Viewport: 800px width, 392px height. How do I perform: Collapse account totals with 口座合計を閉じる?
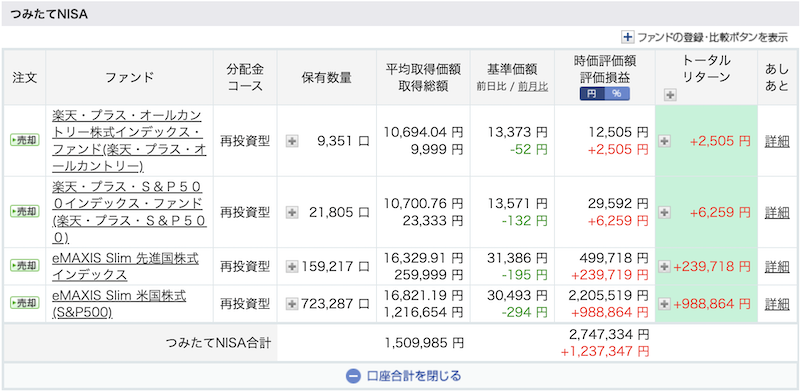pos(403,376)
